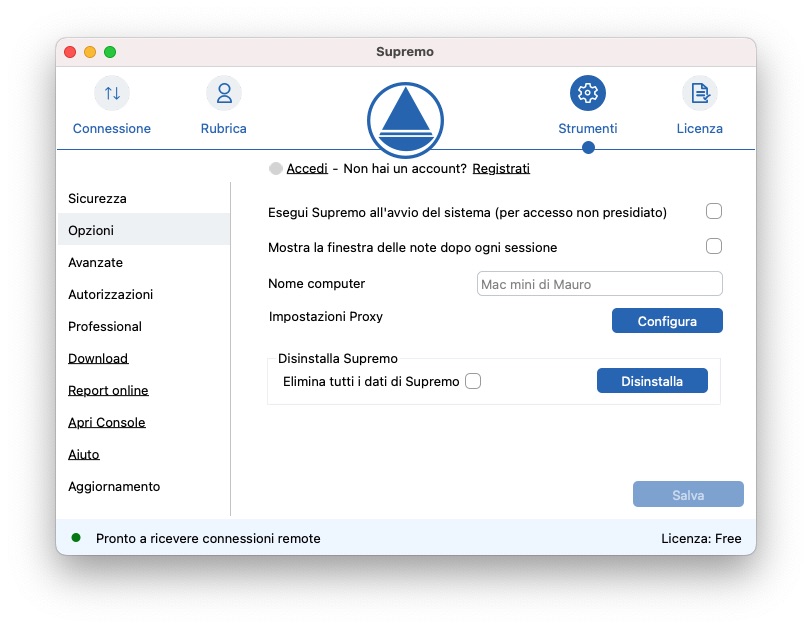Click the Salva button
The width and height of the screenshot is (812, 629).
688,494
